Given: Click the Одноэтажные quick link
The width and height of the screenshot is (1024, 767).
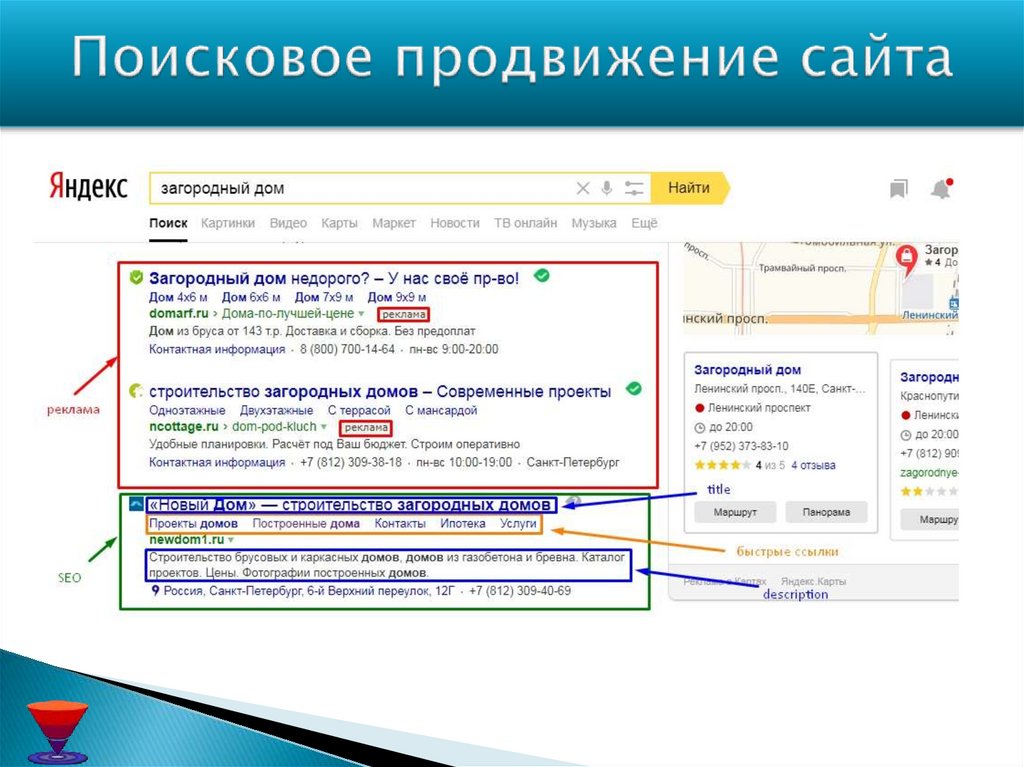Looking at the screenshot, I should pos(187,410).
